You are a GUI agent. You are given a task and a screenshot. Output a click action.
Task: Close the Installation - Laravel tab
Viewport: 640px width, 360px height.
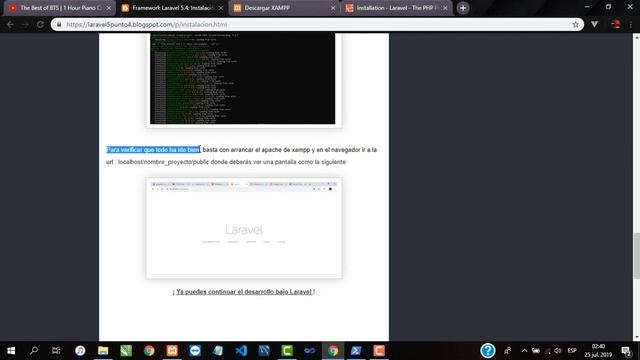click(x=445, y=8)
